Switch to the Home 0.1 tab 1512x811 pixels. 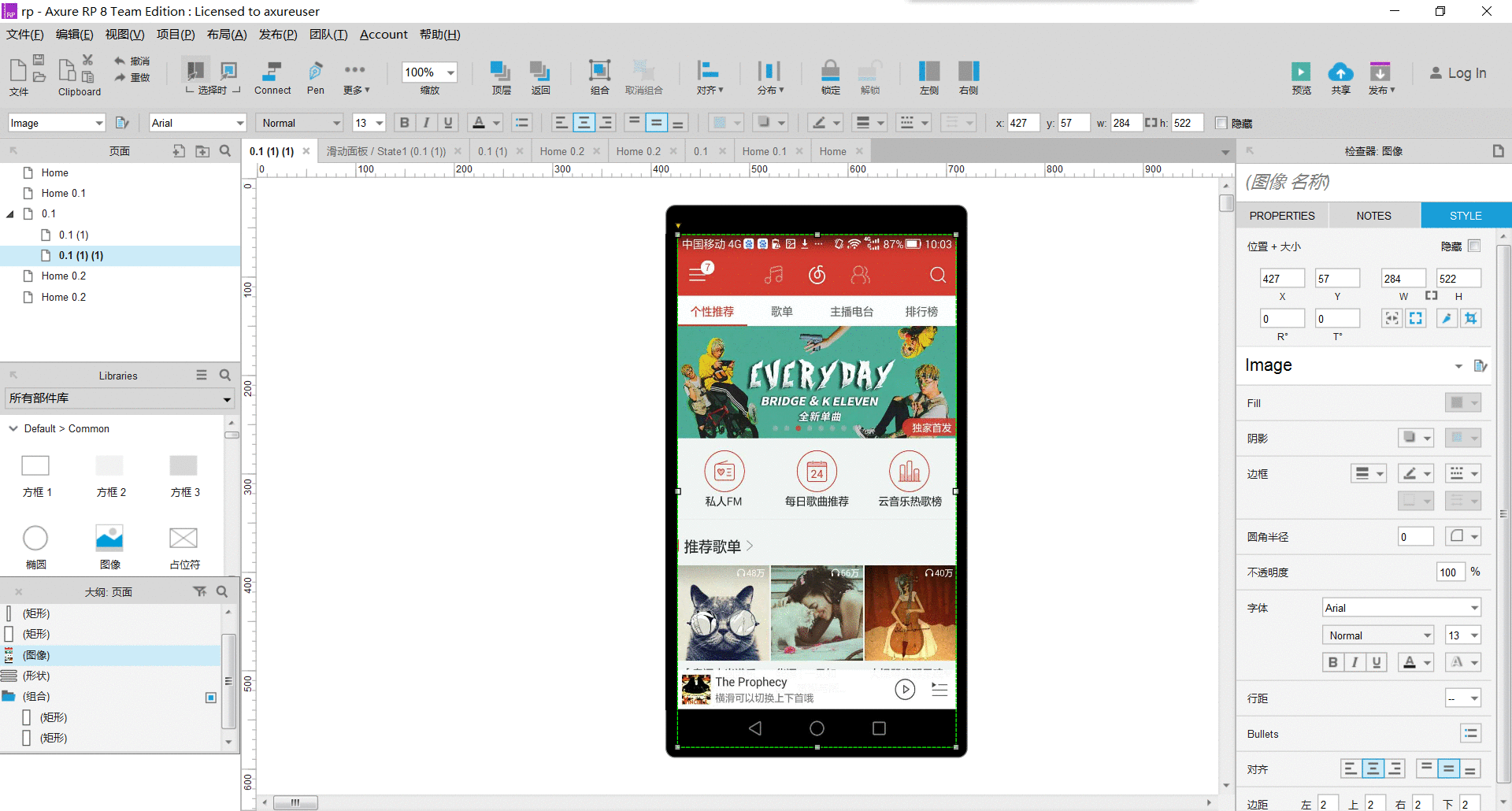764,151
